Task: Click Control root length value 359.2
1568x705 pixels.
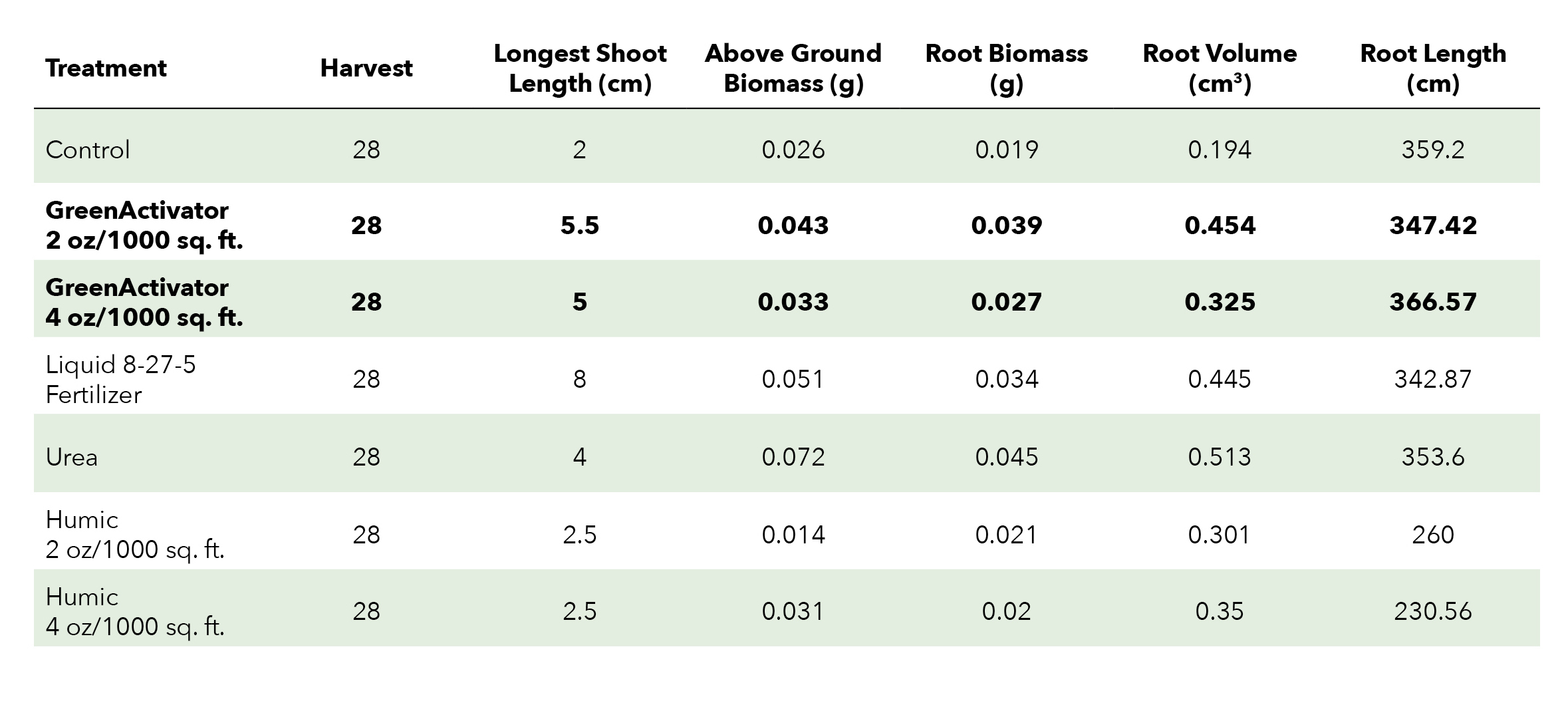Action: pos(1433,150)
